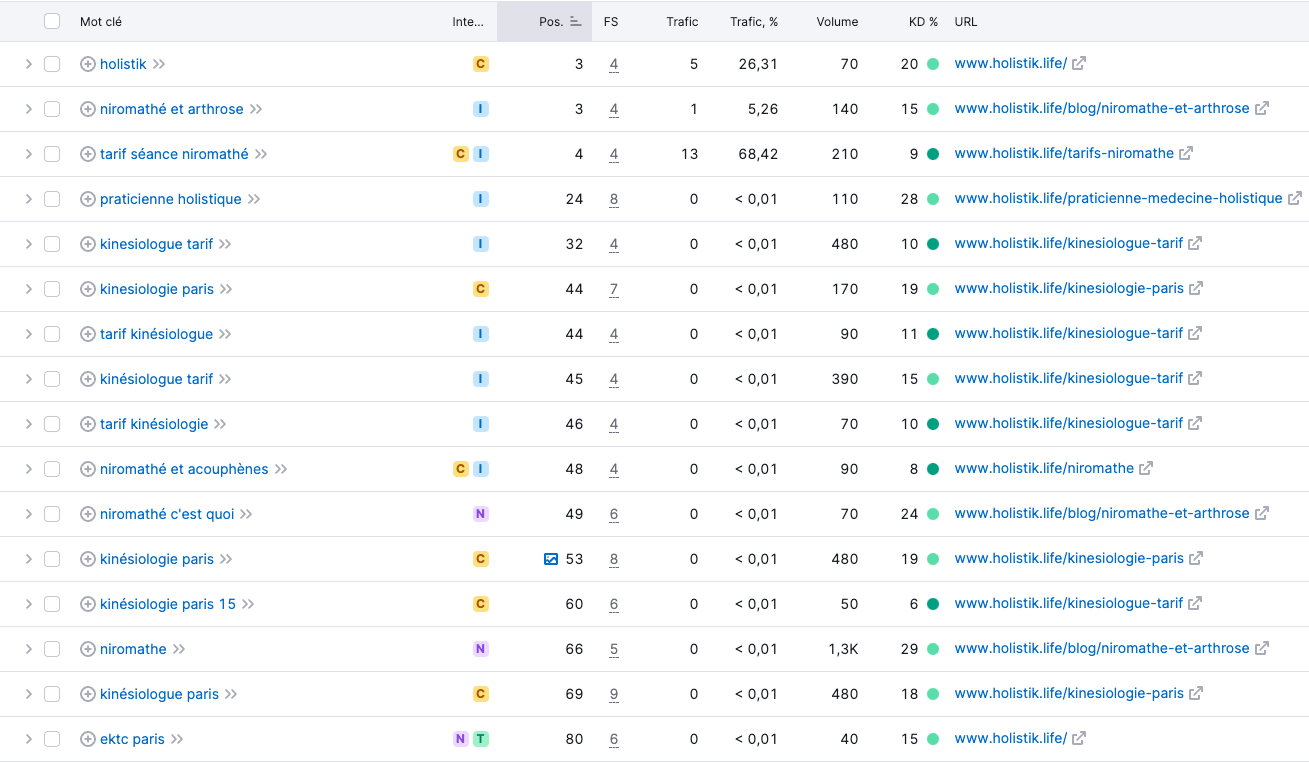Open external link icon for tarifs-niromathe URL
This screenshot has height=762, width=1309.
(1186, 153)
